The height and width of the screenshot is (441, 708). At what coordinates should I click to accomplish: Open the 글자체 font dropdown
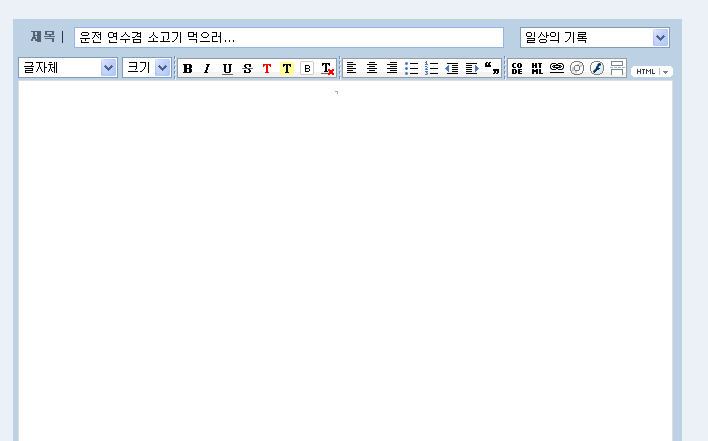(x=68, y=68)
